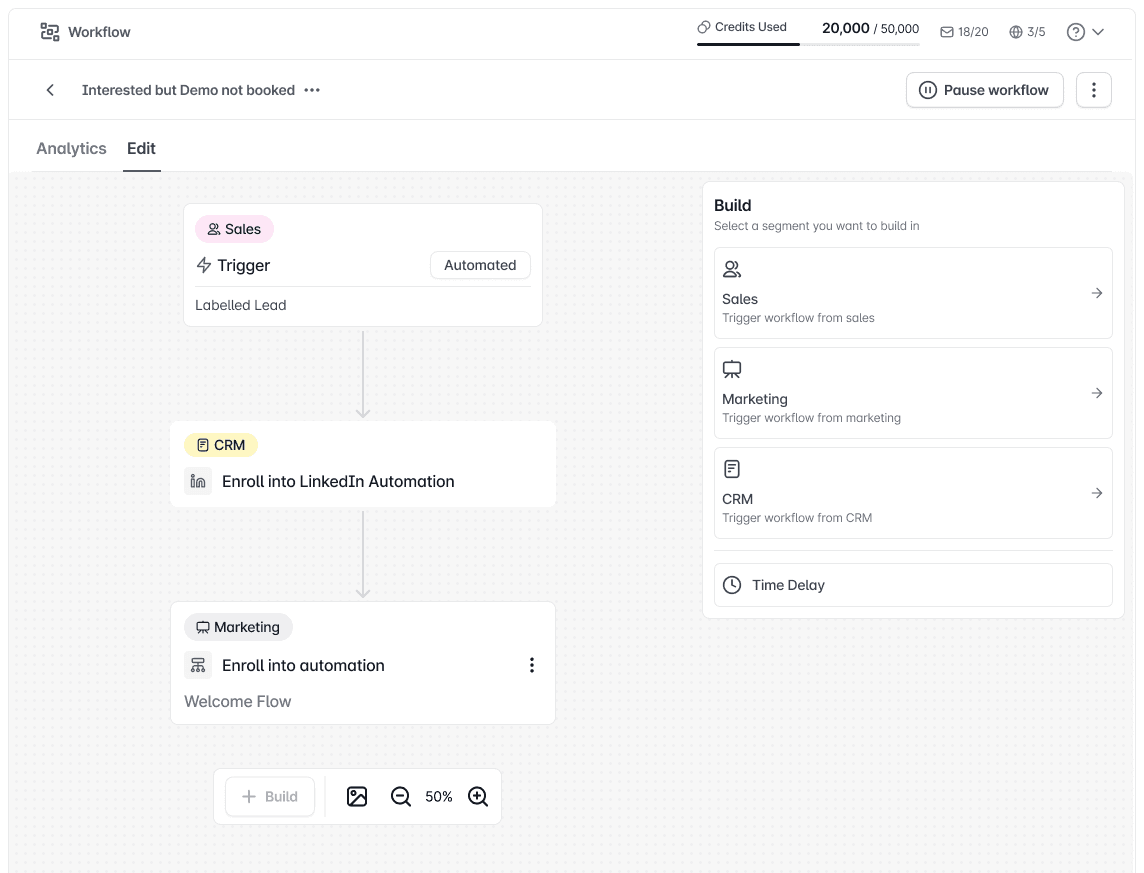Image resolution: width=1144 pixels, height=873 pixels.
Task: Open three-dot menu beside the workflow title
Action: click(x=312, y=90)
